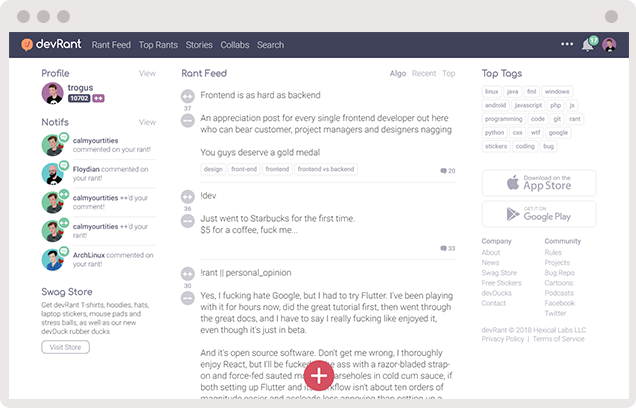The width and height of the screenshot is (636, 408).
Task: Open the Free Stickers link
Action: tap(501, 283)
